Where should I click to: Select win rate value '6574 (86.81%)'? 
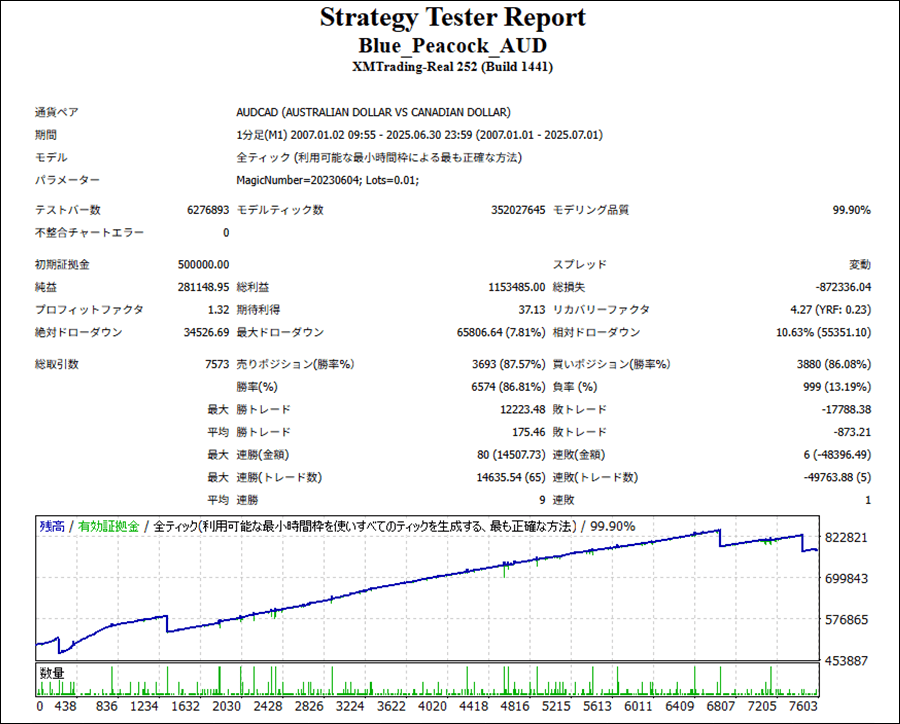[508, 387]
